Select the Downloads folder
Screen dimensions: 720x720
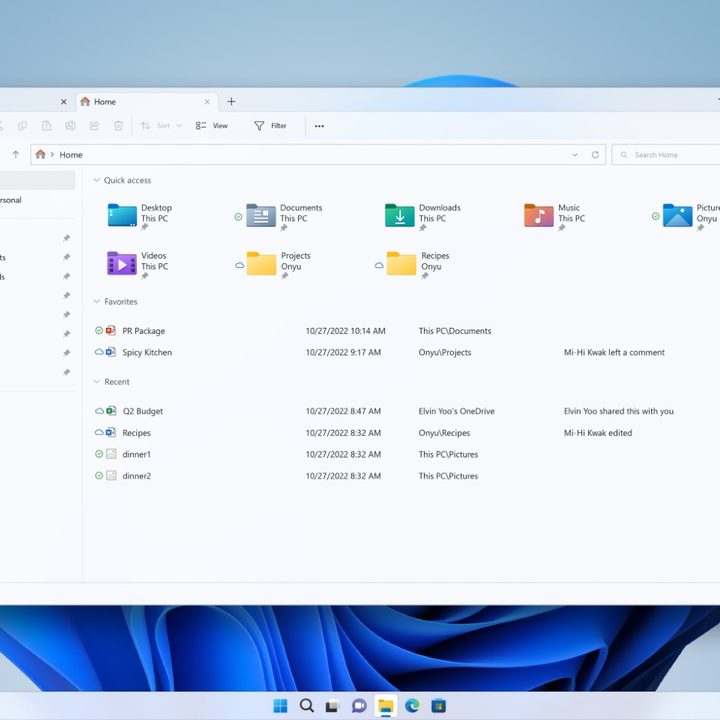tap(422, 215)
